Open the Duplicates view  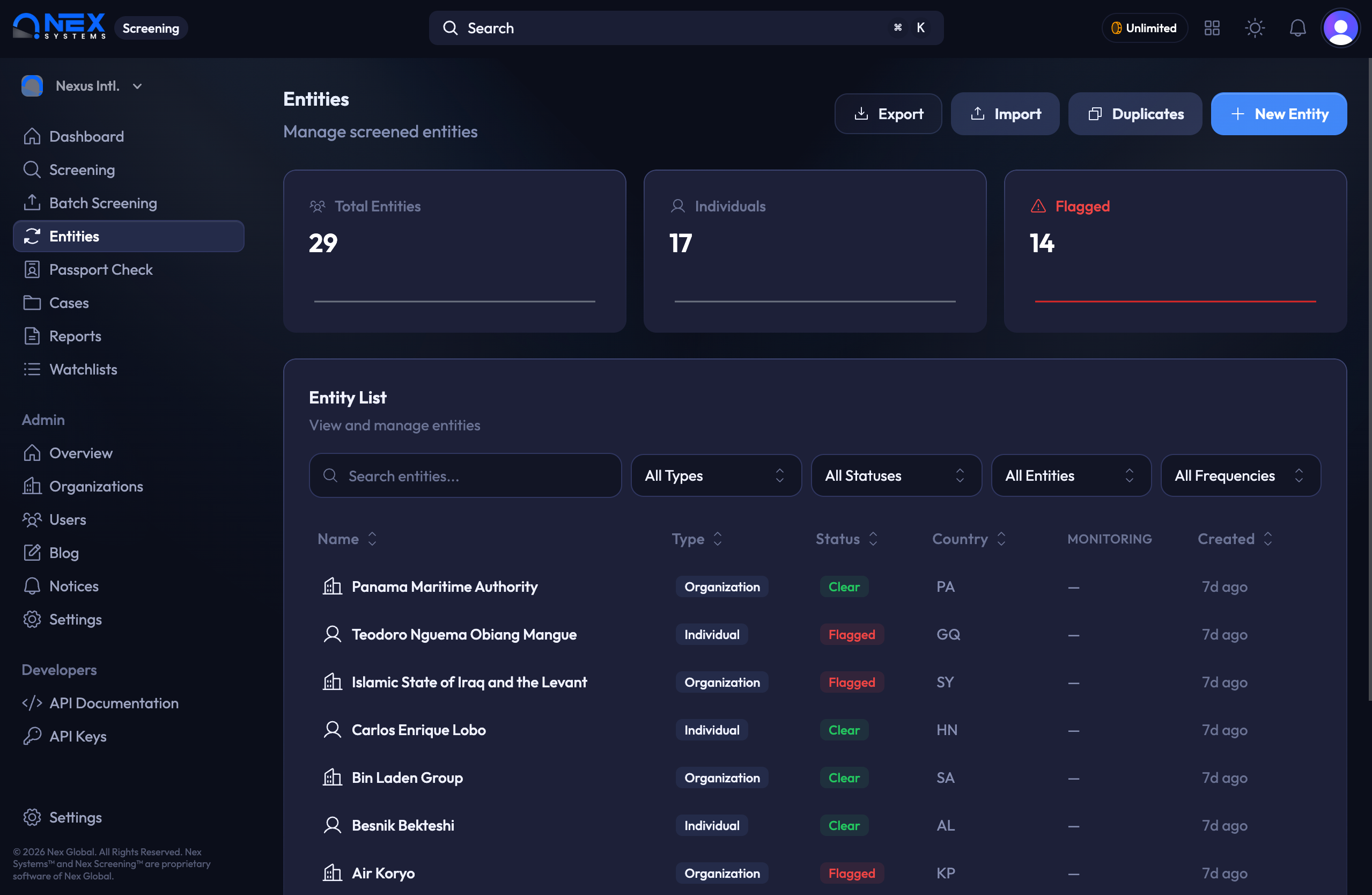coord(1134,114)
